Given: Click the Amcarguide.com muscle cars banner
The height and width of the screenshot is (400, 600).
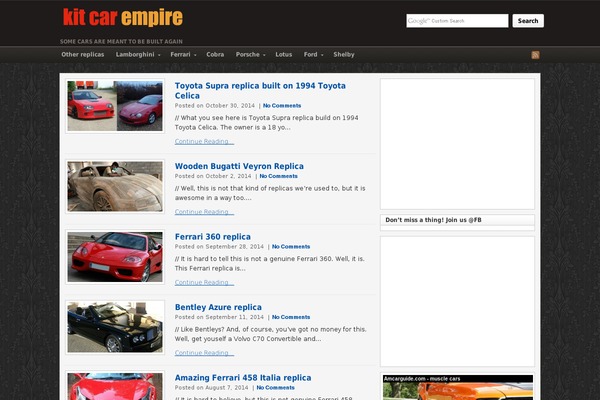Looking at the screenshot, I should pyautogui.click(x=458, y=387).
